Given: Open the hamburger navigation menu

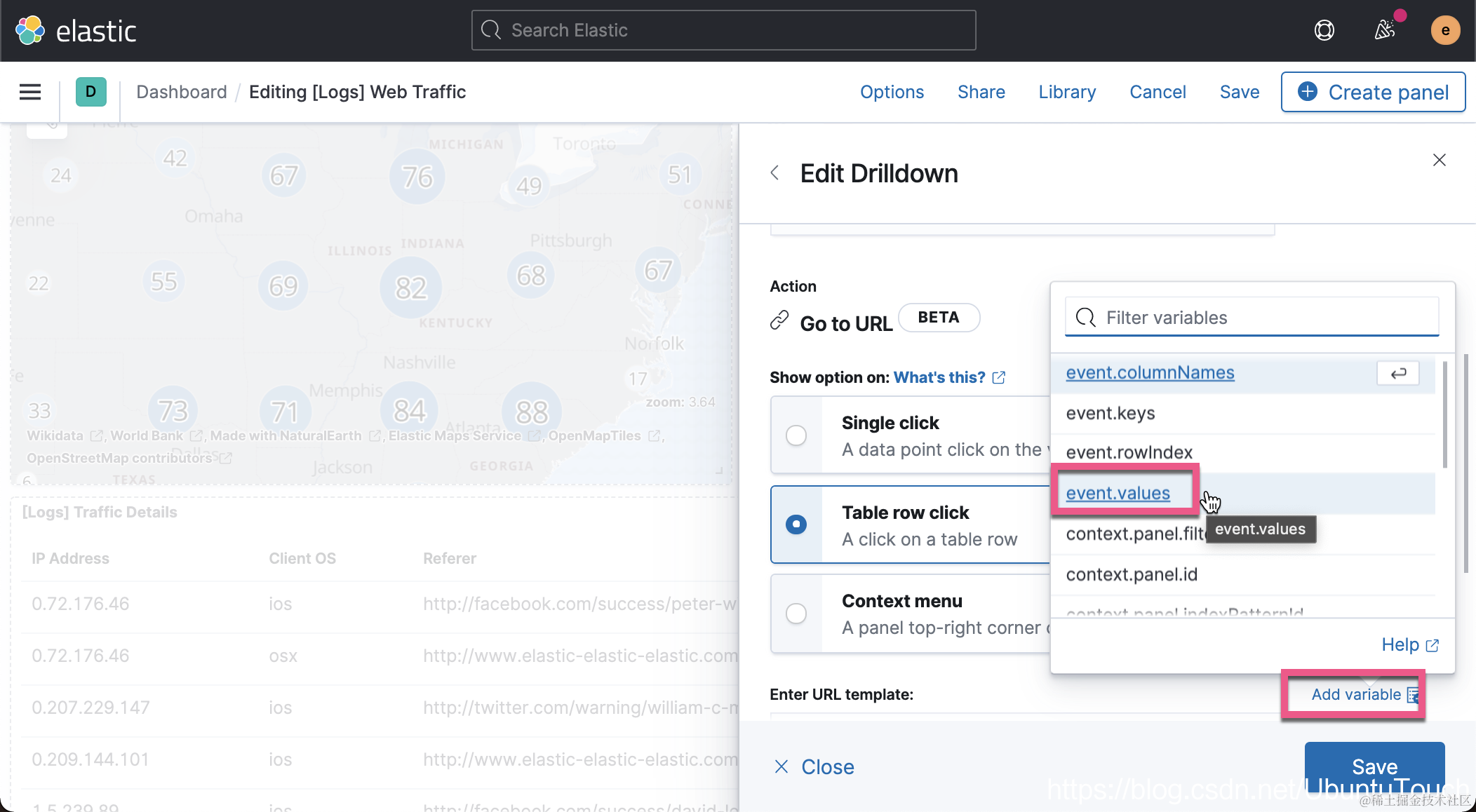Looking at the screenshot, I should point(30,92).
